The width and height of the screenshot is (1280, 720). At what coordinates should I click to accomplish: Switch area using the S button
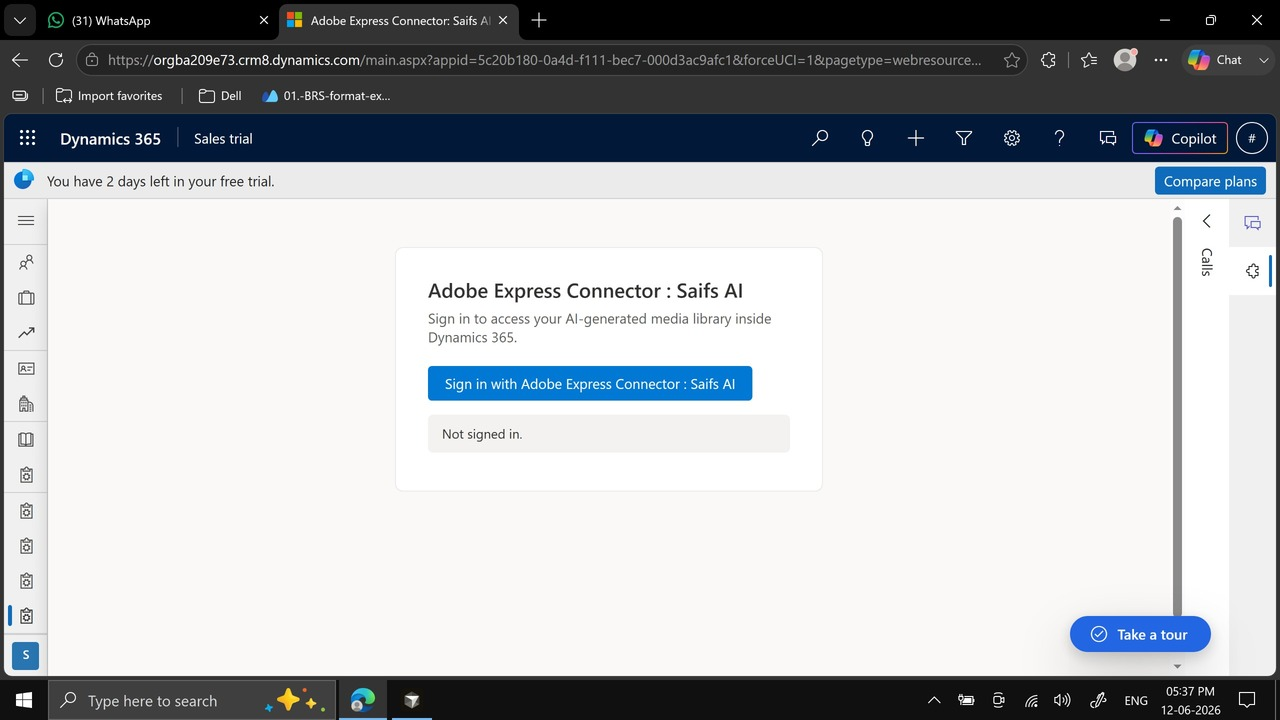26,655
